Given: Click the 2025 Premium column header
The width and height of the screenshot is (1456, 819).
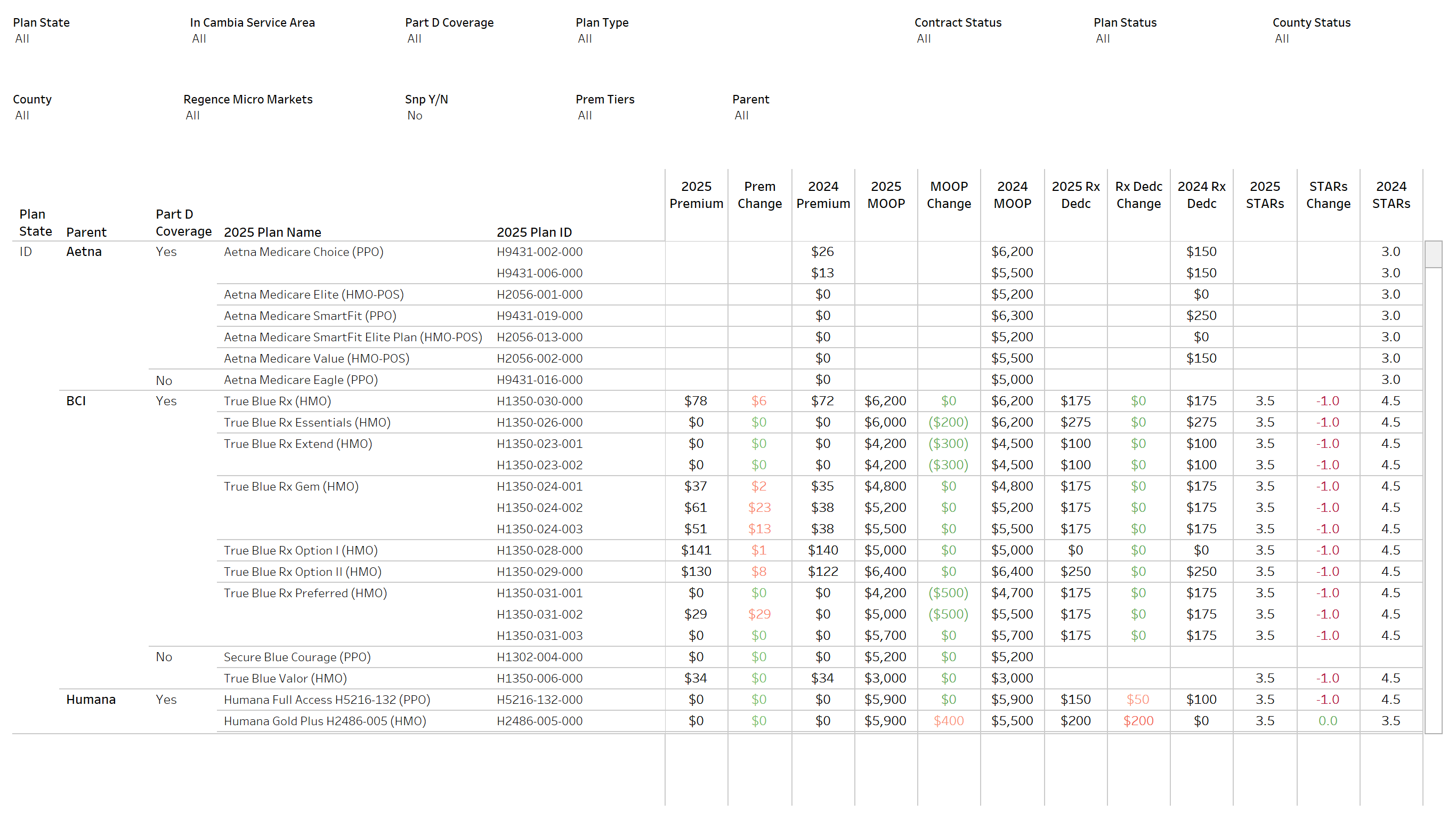Looking at the screenshot, I should (696, 195).
